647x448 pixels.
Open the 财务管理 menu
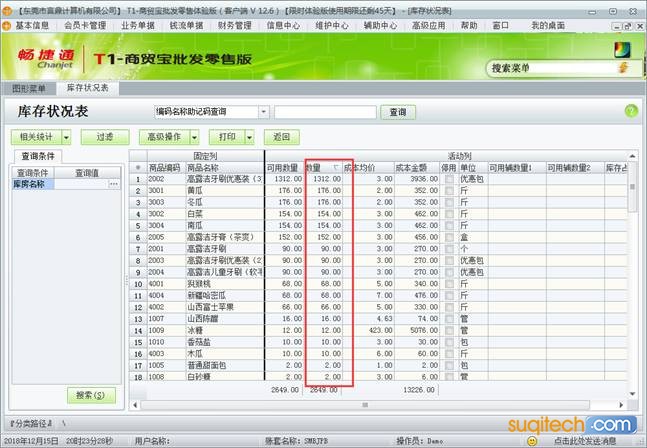pyautogui.click(x=235, y=26)
